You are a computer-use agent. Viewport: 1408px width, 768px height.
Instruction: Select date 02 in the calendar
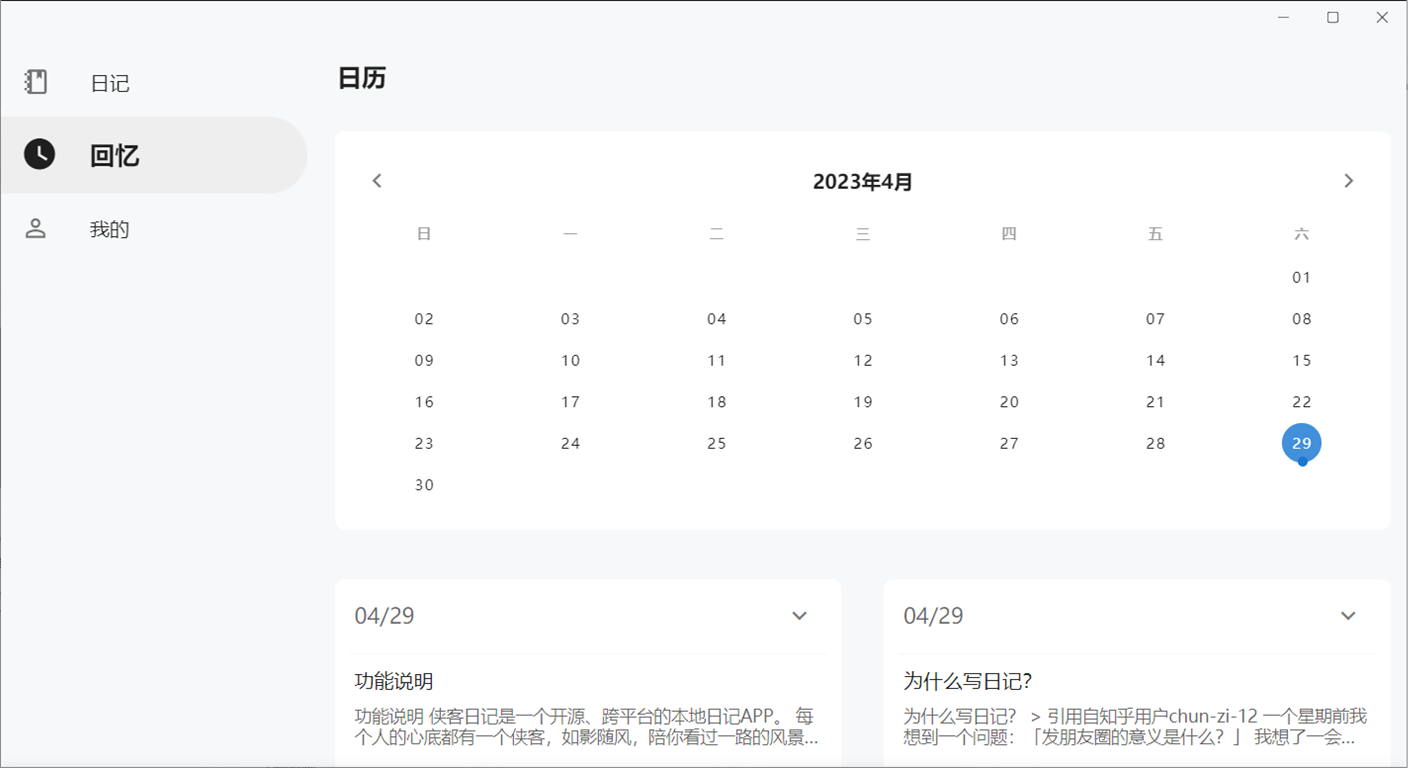424,319
